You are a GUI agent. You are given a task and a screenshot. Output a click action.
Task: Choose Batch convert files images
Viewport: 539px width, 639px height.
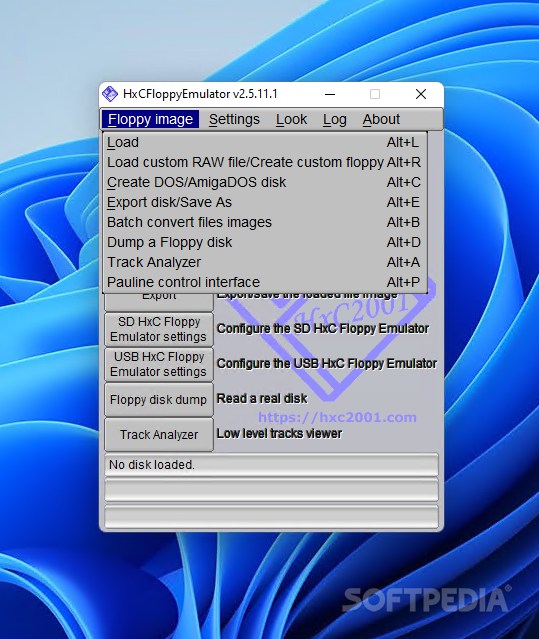tap(265, 222)
